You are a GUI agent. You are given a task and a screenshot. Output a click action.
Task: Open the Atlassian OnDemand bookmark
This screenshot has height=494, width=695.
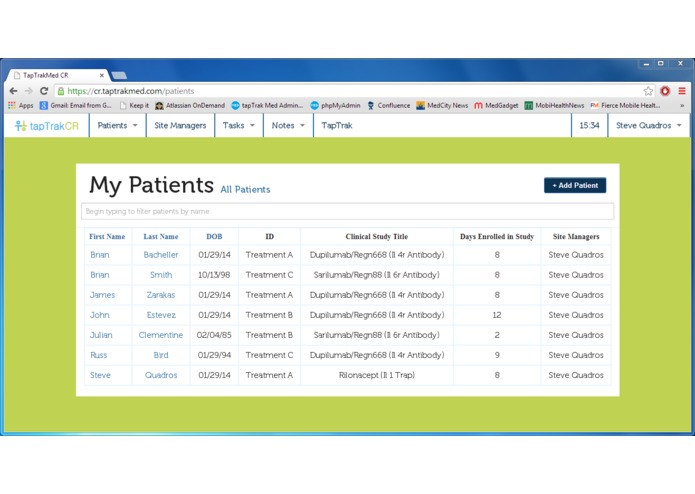tap(190, 105)
